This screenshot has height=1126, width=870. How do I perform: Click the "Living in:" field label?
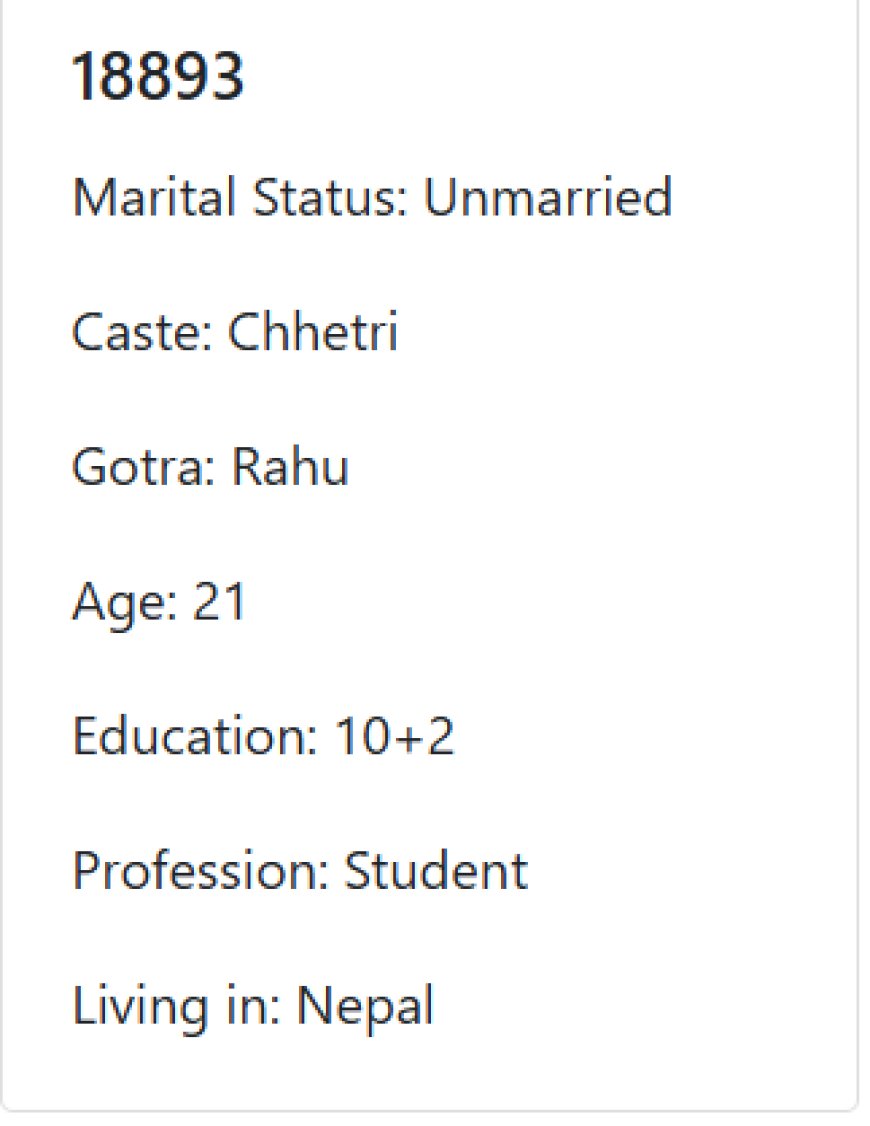(x=177, y=1007)
